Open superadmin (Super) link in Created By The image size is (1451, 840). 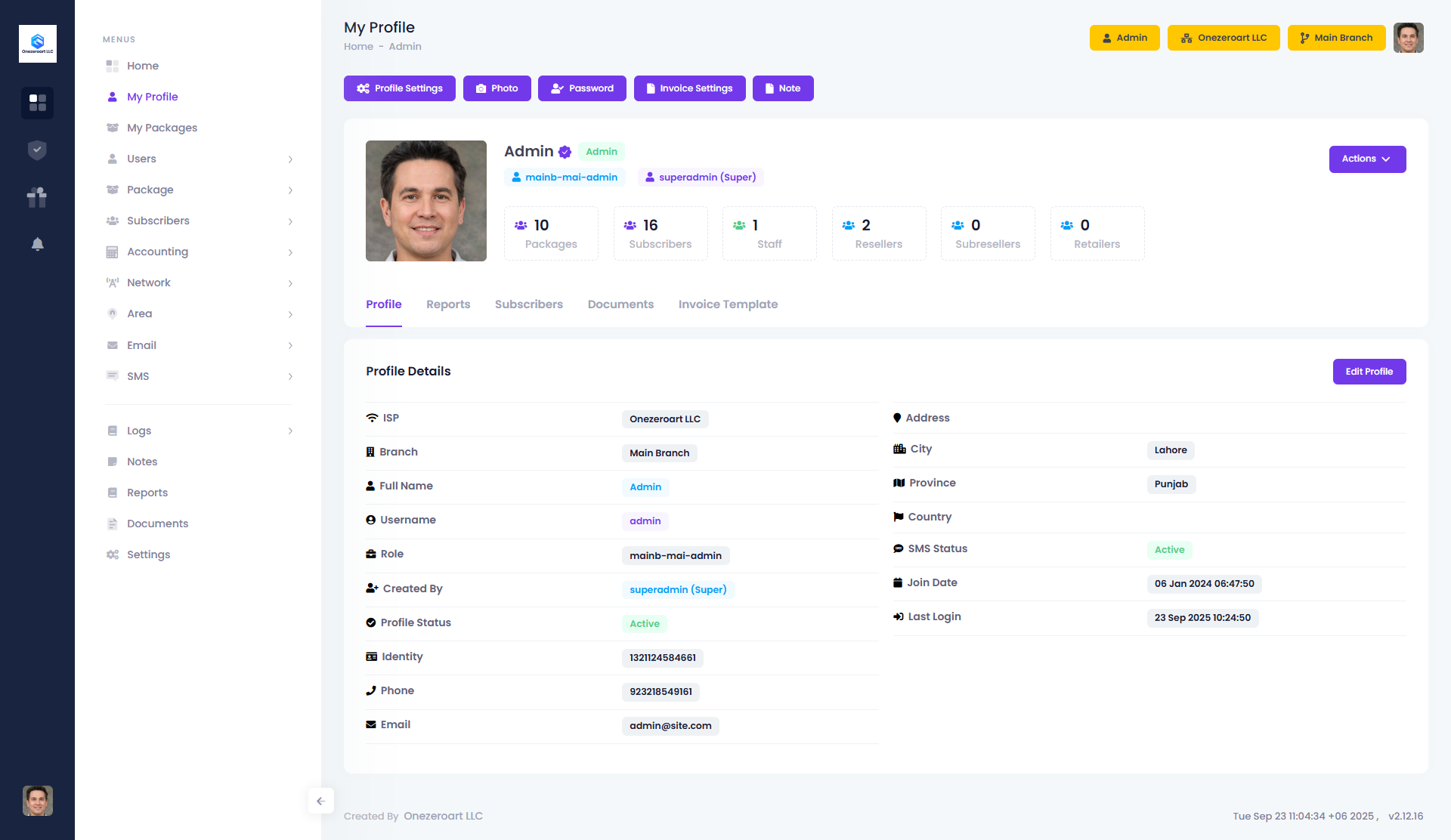coord(678,590)
